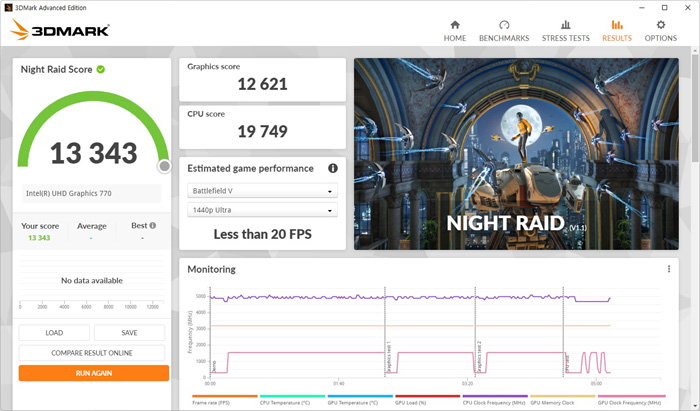Open the Monitoring panel three-dot menu
This screenshot has height=411, width=700.
coord(669,269)
